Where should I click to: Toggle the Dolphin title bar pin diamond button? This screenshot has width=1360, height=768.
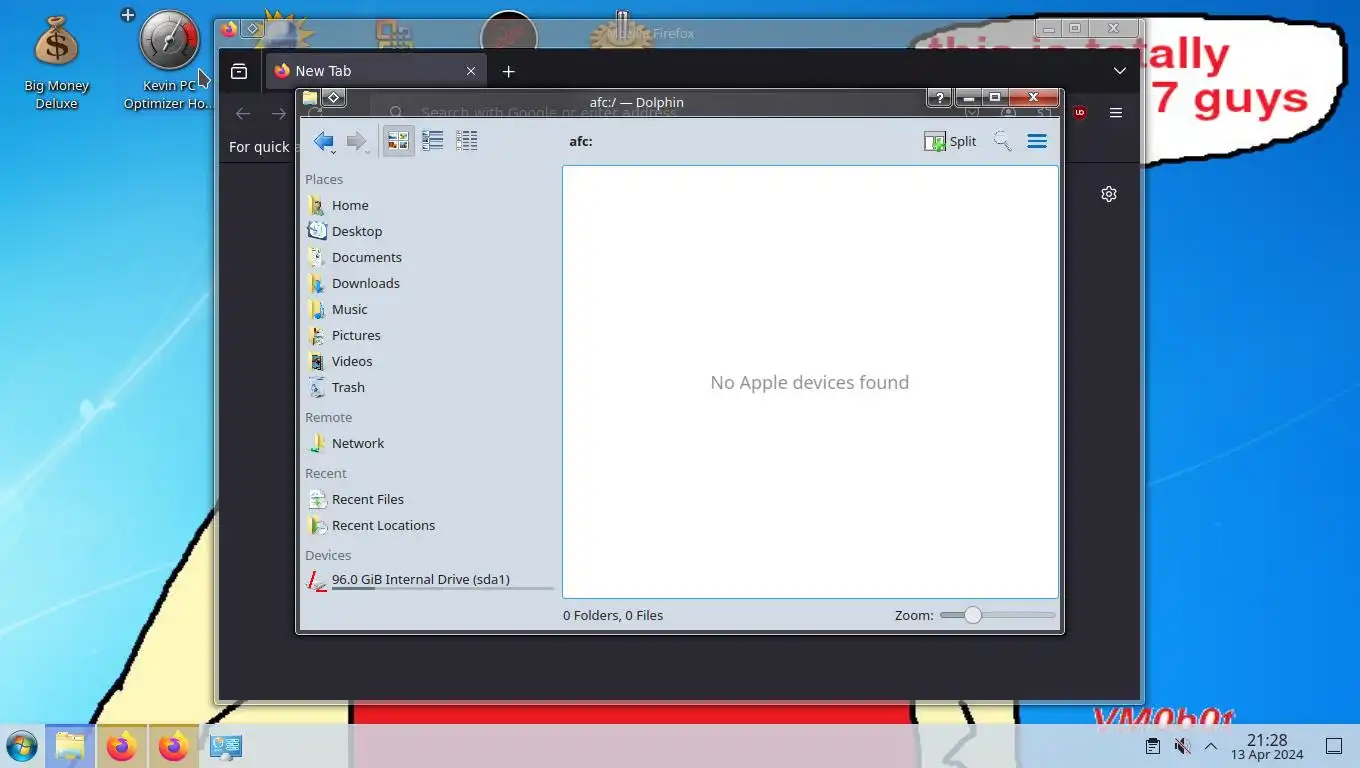pos(334,98)
